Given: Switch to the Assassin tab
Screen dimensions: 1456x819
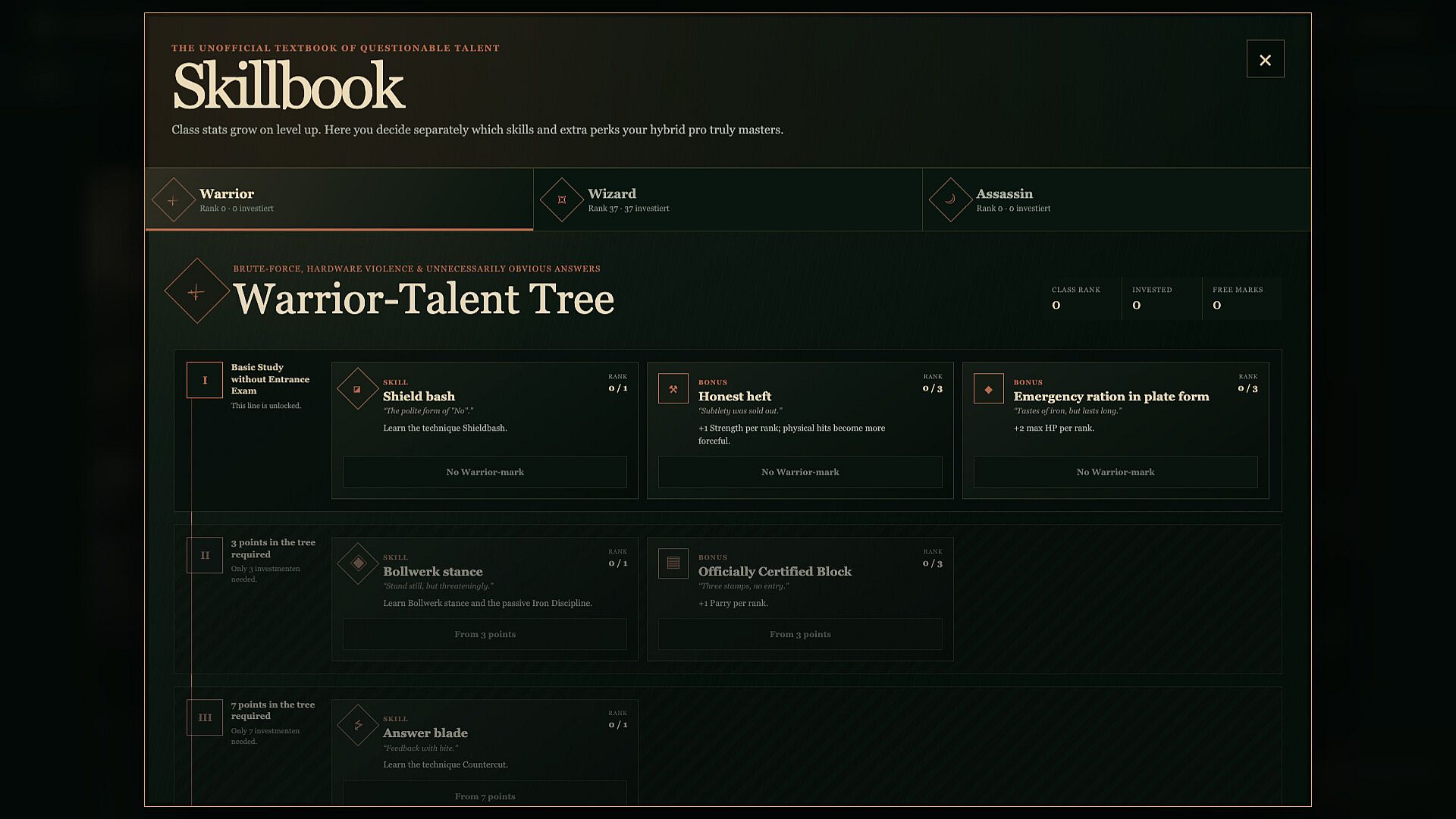Looking at the screenshot, I should 1116,199.
